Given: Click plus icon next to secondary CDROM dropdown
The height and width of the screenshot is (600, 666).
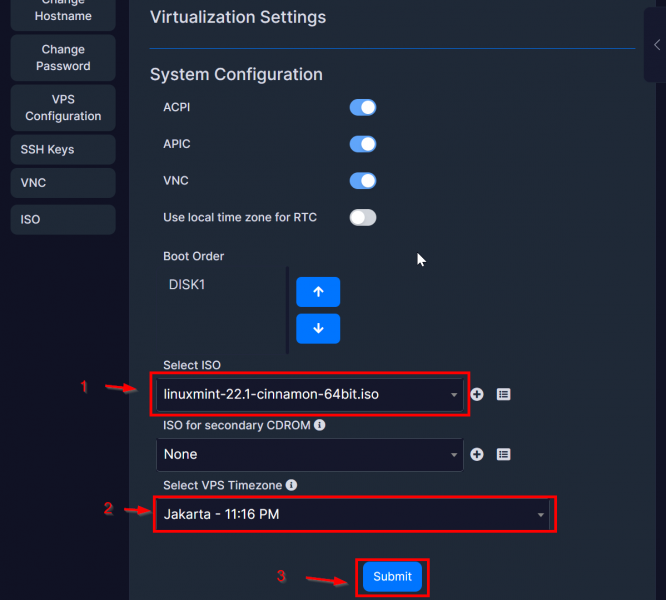Looking at the screenshot, I should click(x=477, y=454).
